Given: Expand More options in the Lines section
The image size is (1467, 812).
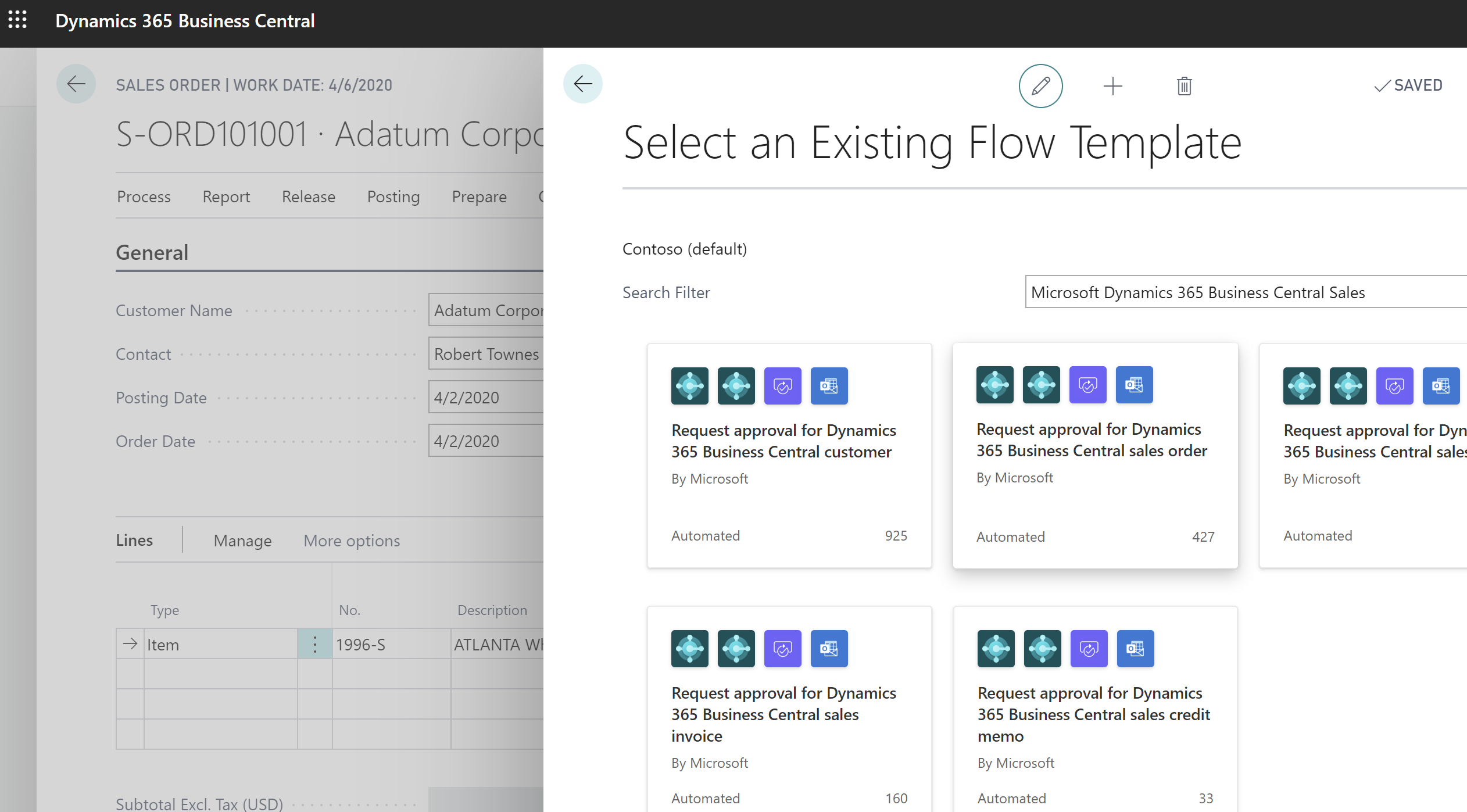Looking at the screenshot, I should coord(351,541).
